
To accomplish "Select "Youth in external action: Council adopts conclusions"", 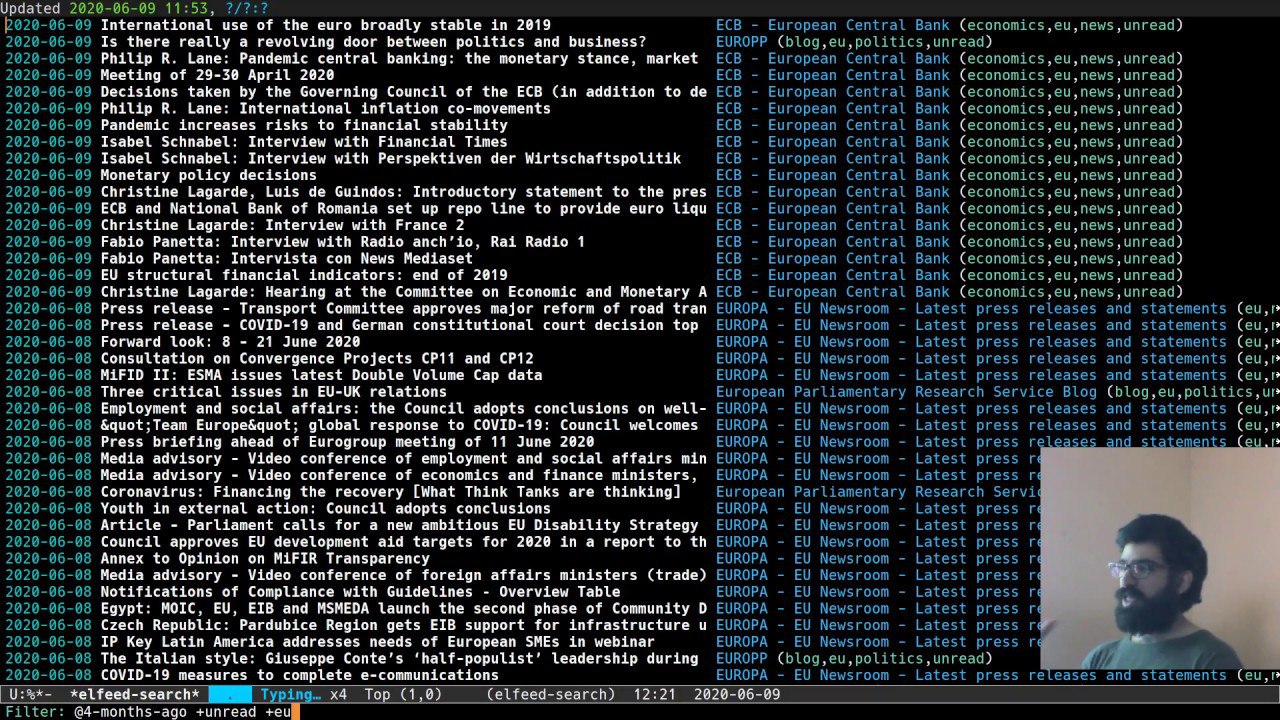I will pyautogui.click(x=325, y=509).
